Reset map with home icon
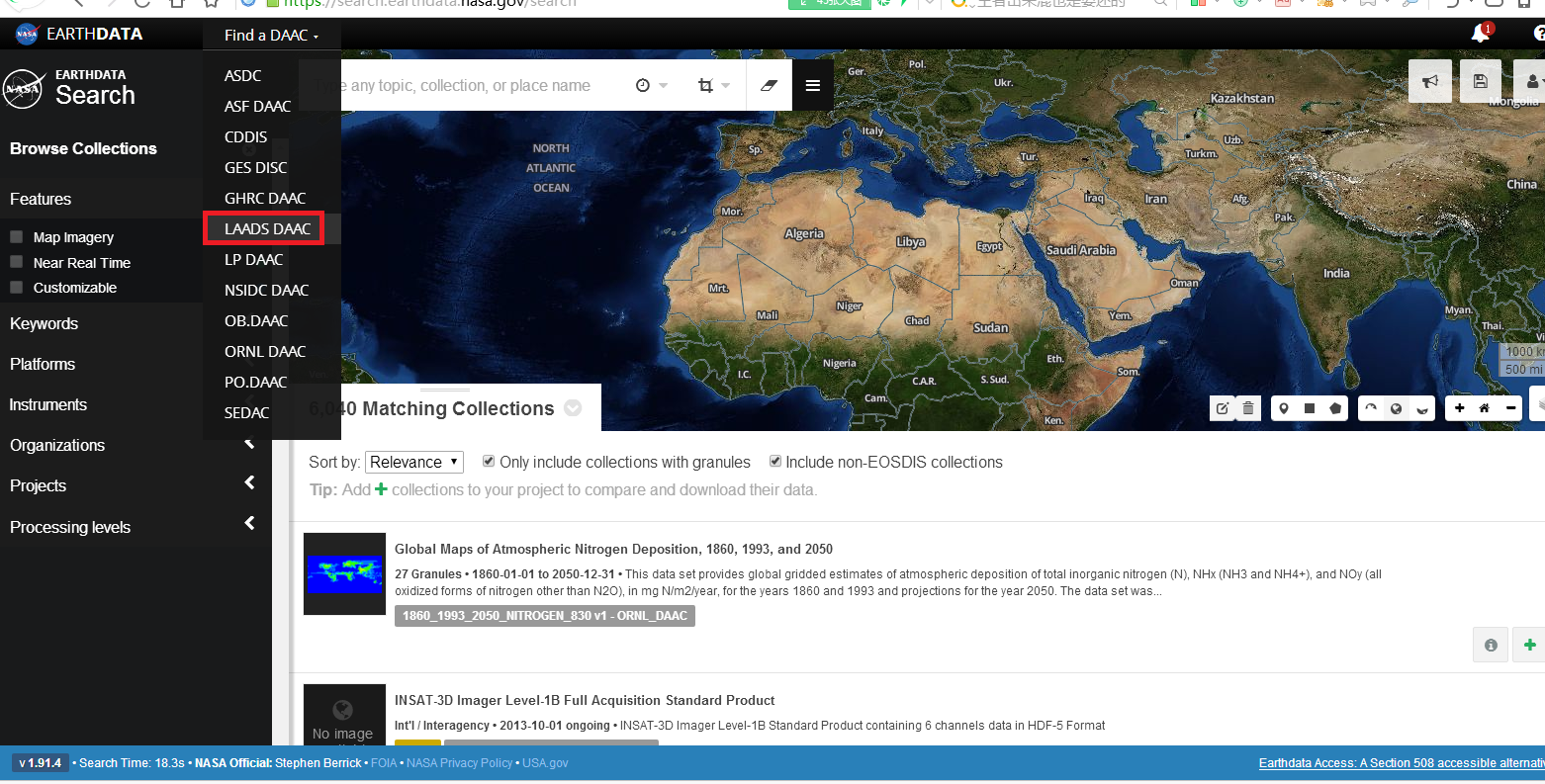 [1485, 408]
